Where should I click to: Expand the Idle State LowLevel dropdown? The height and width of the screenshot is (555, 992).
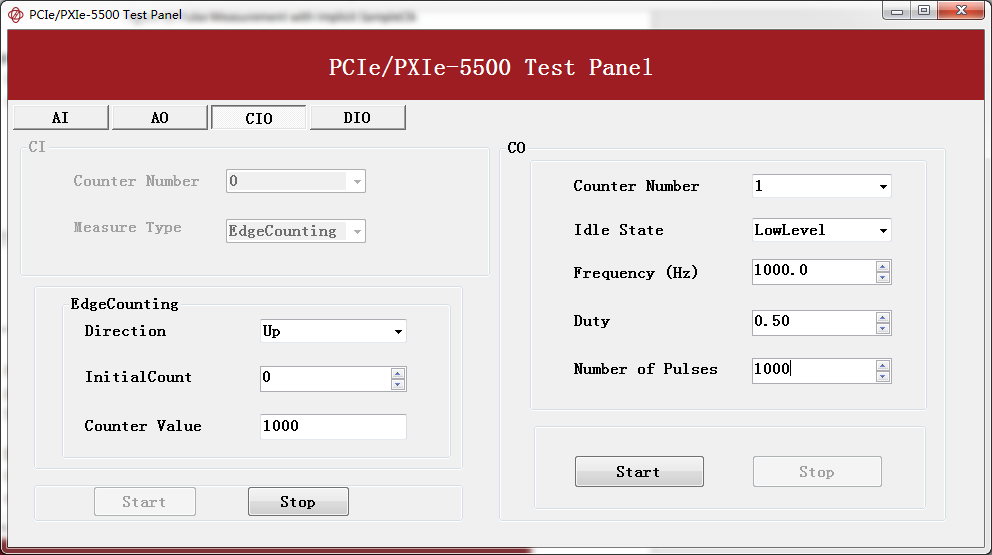point(821,230)
